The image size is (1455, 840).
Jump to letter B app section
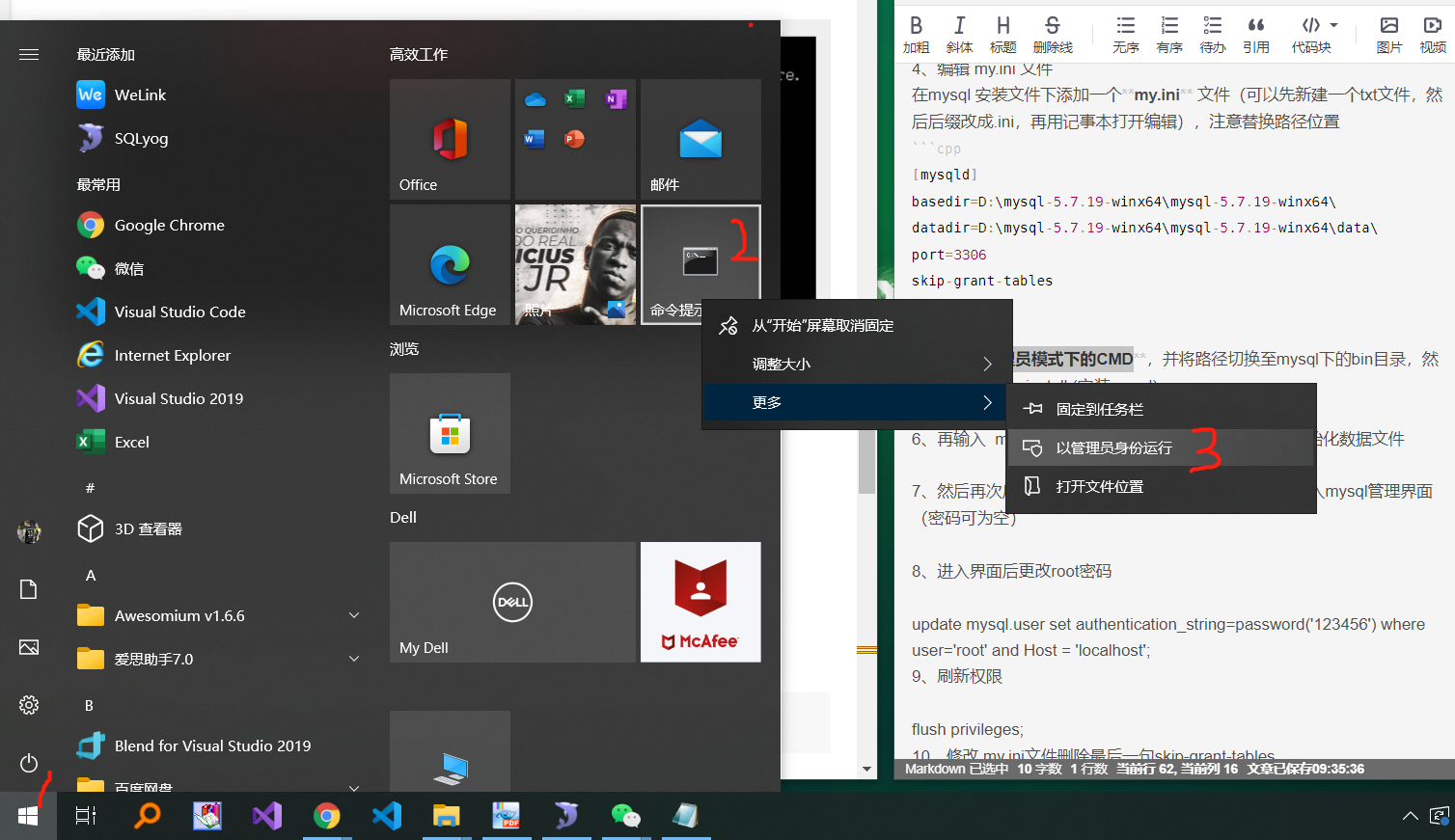(x=90, y=705)
